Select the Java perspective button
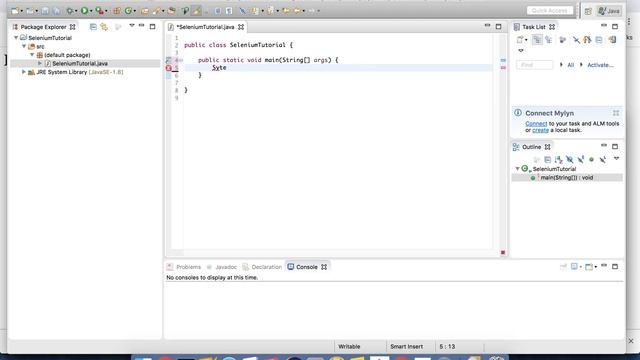 point(609,11)
